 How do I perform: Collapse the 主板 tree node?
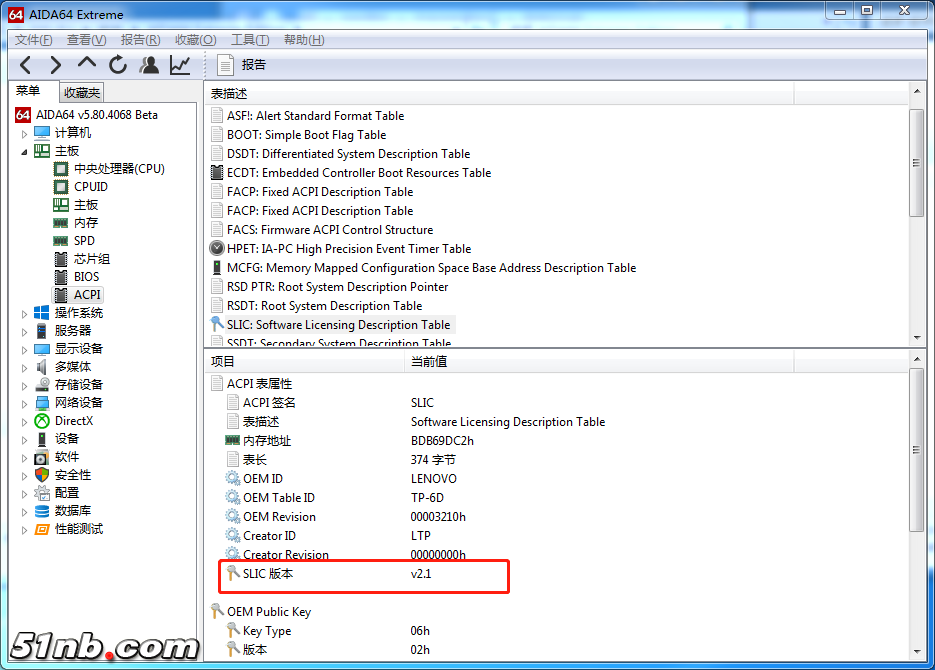(25, 151)
